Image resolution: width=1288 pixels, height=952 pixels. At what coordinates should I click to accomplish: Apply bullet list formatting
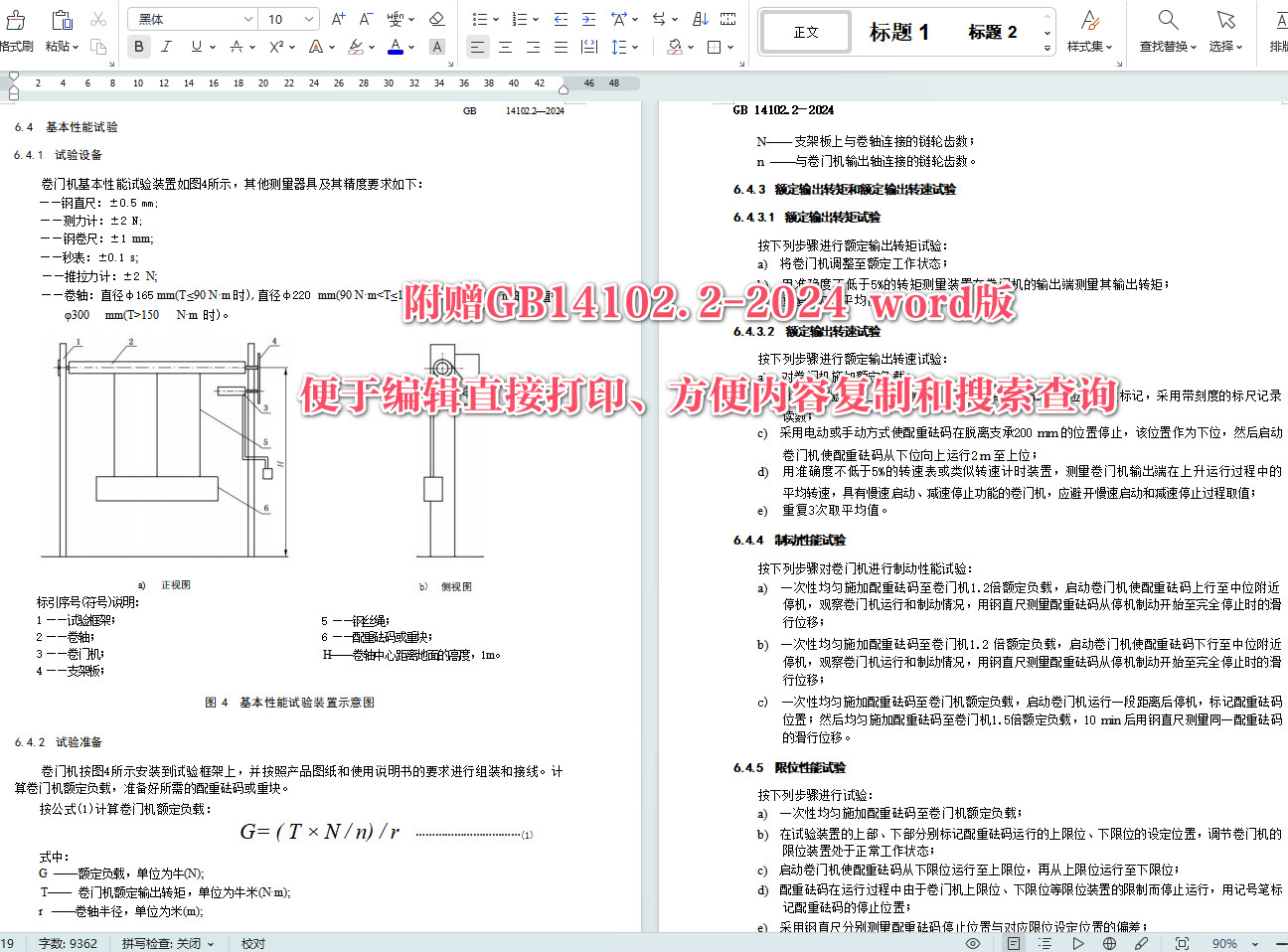(x=481, y=19)
